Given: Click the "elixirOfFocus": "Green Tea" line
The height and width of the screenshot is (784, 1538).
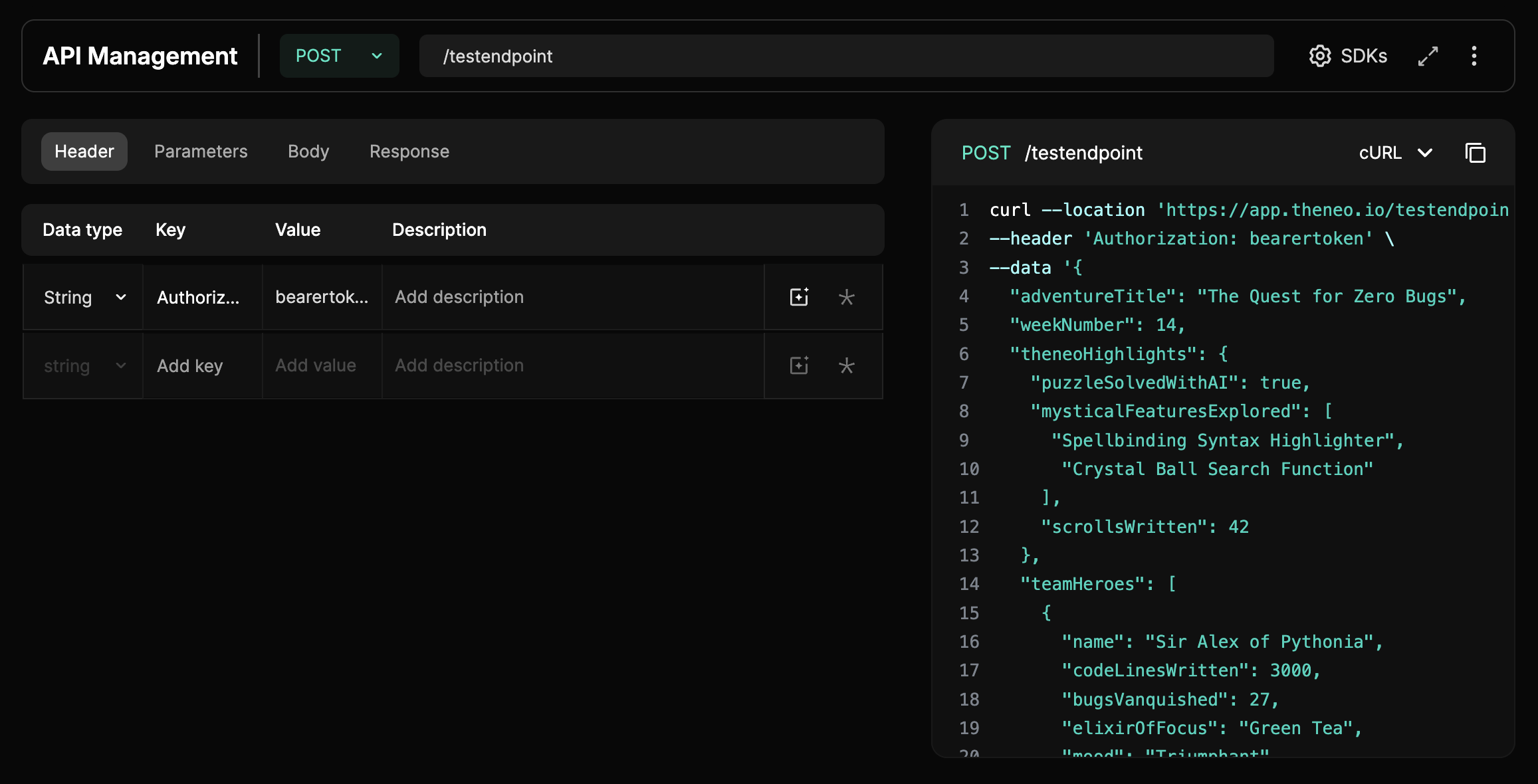Looking at the screenshot, I should point(1212,728).
